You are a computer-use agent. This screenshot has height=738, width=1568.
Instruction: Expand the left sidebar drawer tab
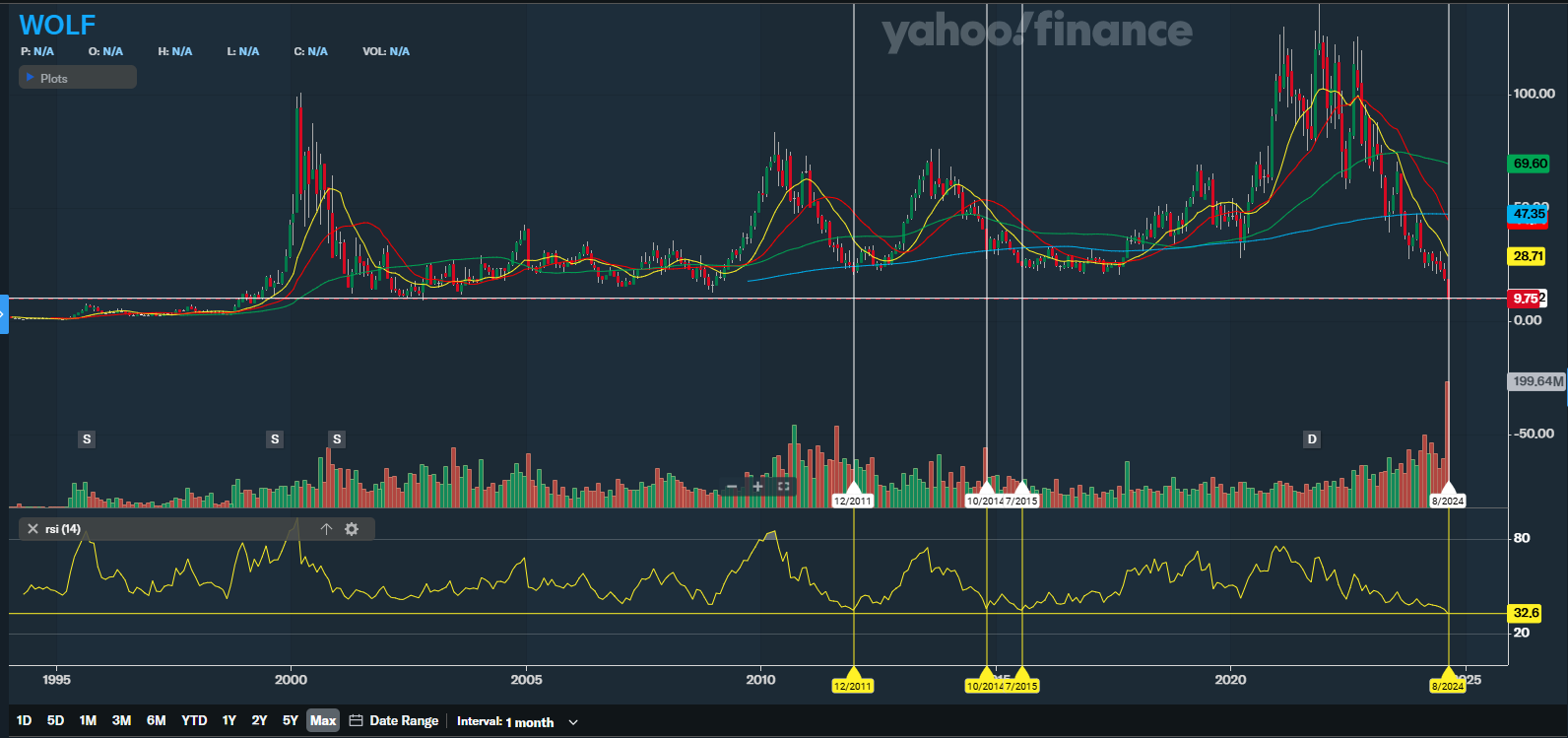tap(4, 314)
